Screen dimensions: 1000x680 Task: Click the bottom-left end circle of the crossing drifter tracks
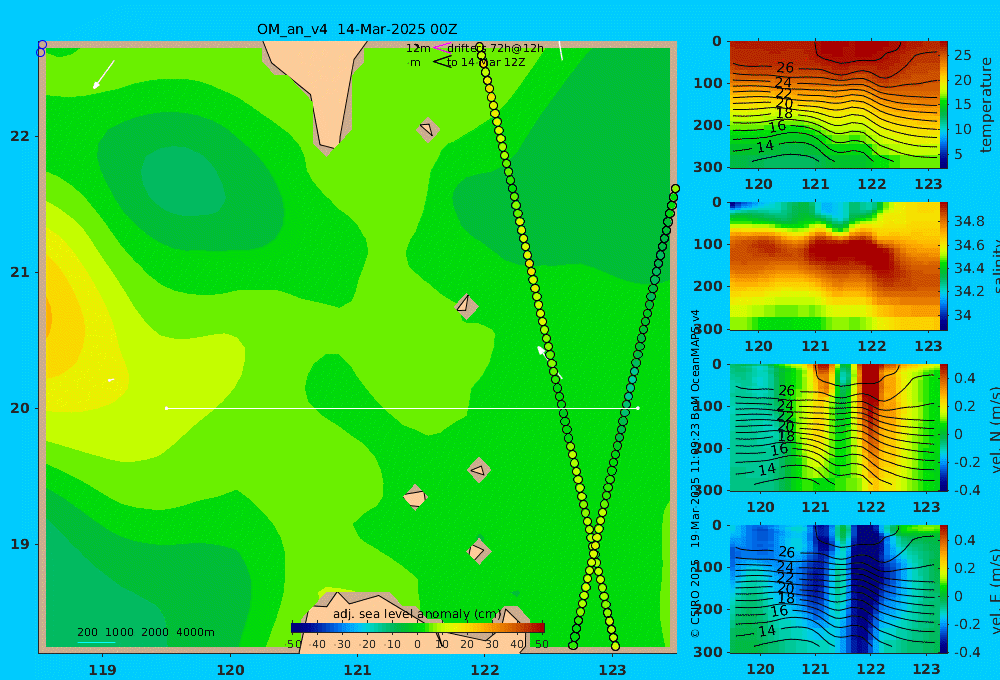[x=573, y=646]
